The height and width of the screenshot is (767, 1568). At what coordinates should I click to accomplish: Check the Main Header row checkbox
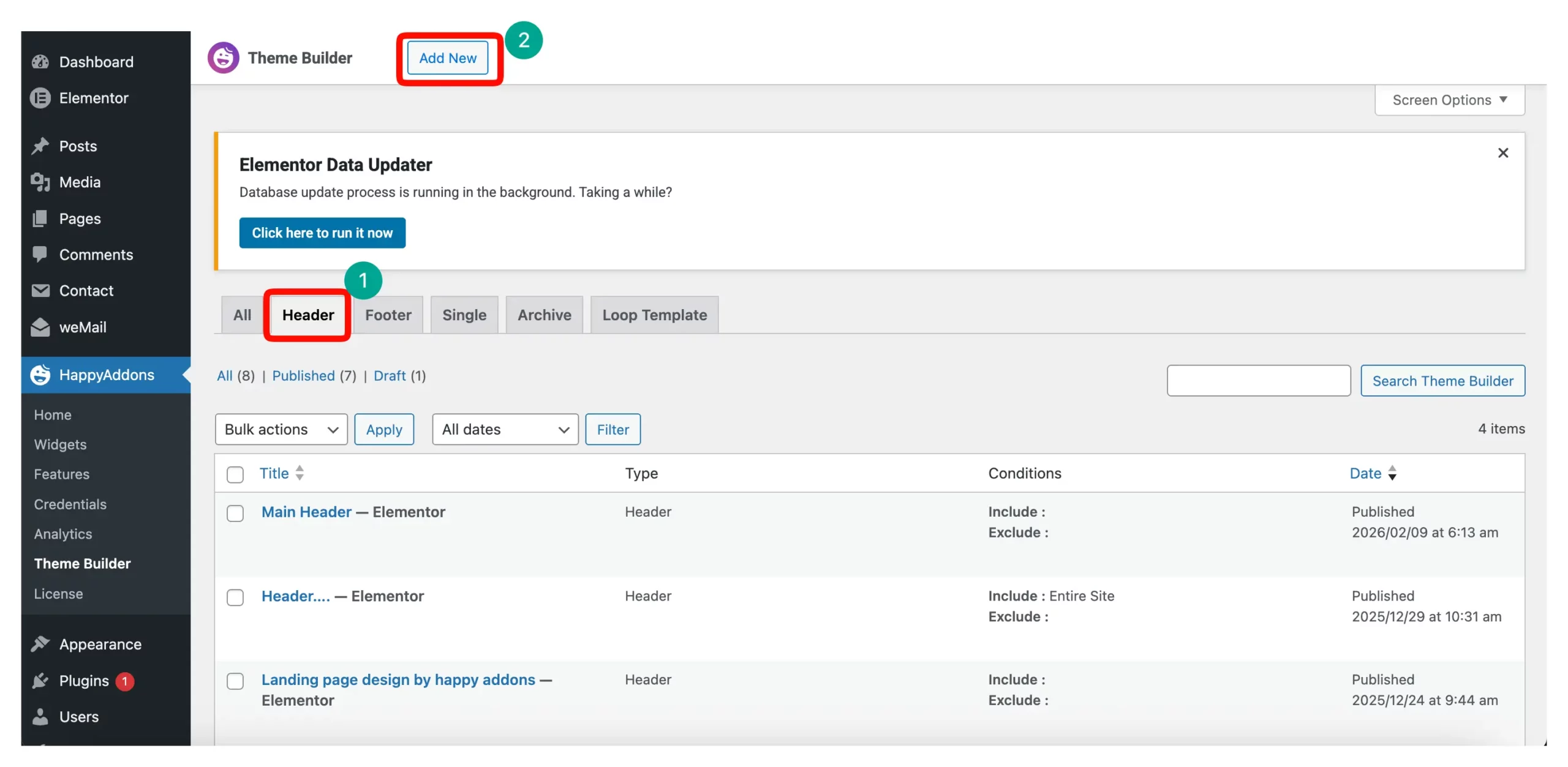tap(235, 513)
